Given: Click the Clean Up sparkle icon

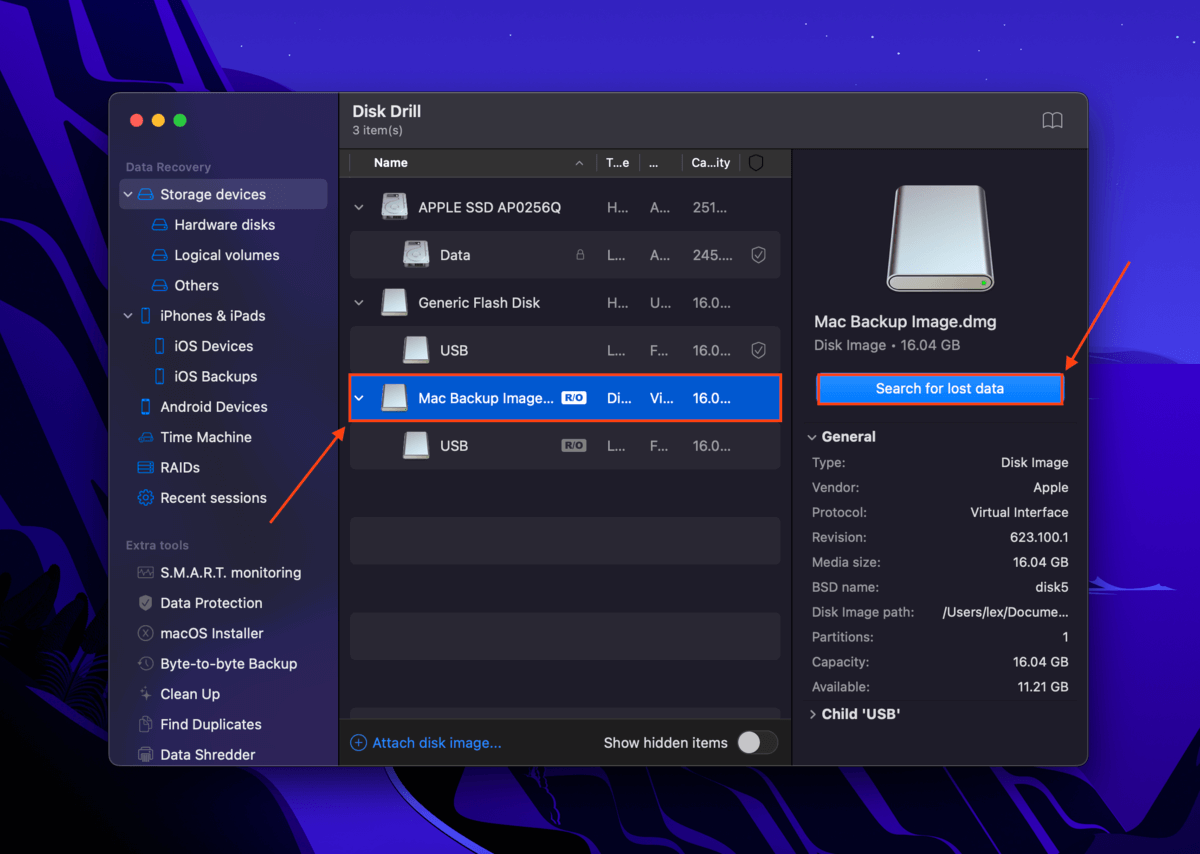Looking at the screenshot, I should 146,694.
